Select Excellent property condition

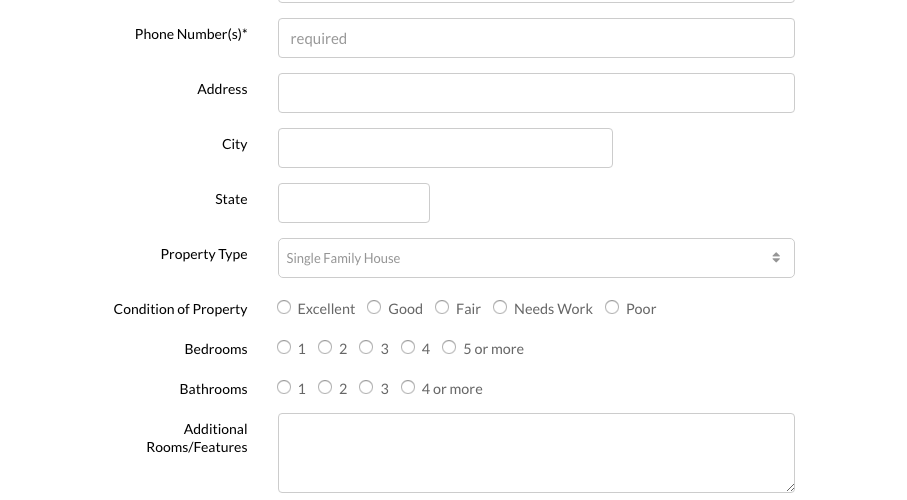click(285, 308)
